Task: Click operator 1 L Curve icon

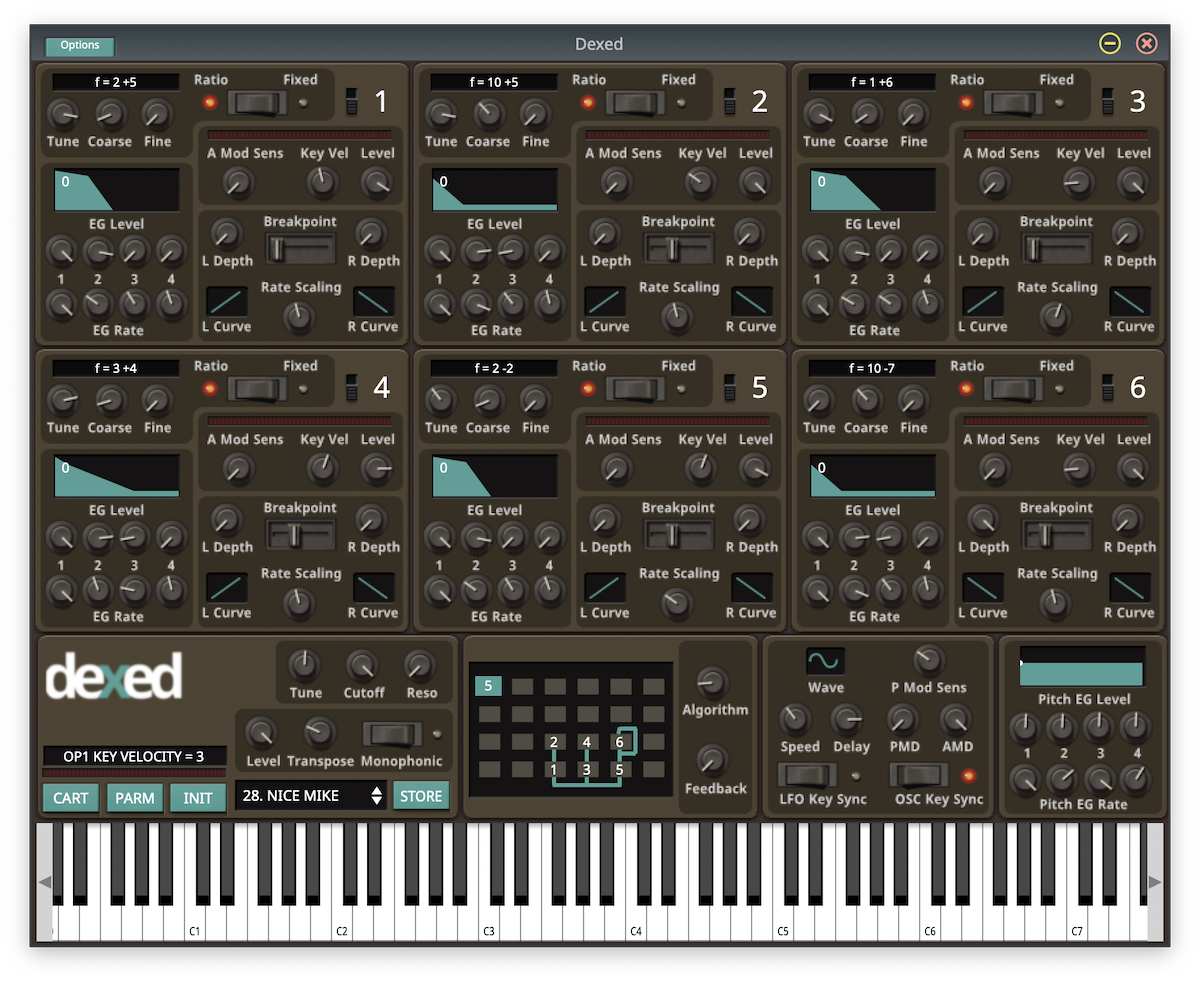Action: click(227, 301)
